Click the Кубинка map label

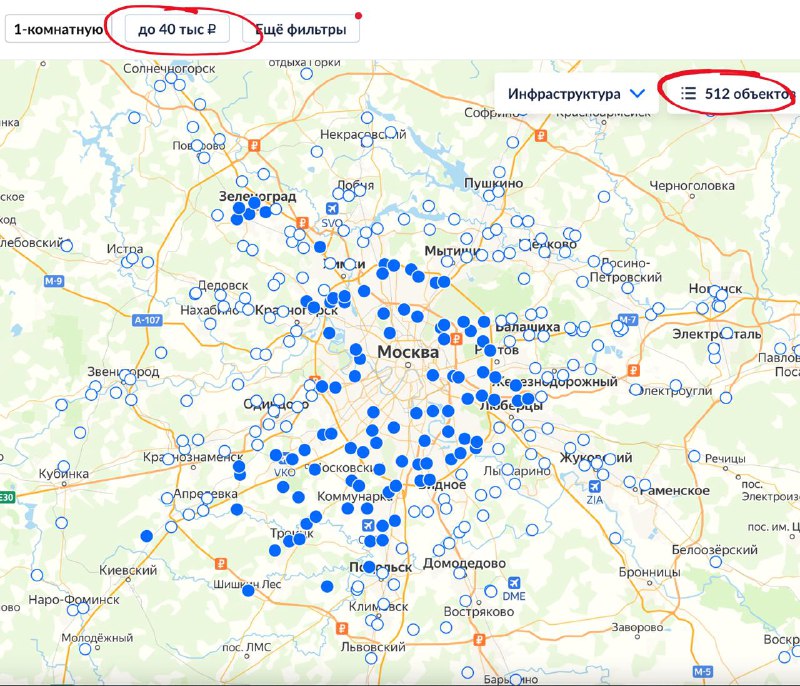(64, 474)
